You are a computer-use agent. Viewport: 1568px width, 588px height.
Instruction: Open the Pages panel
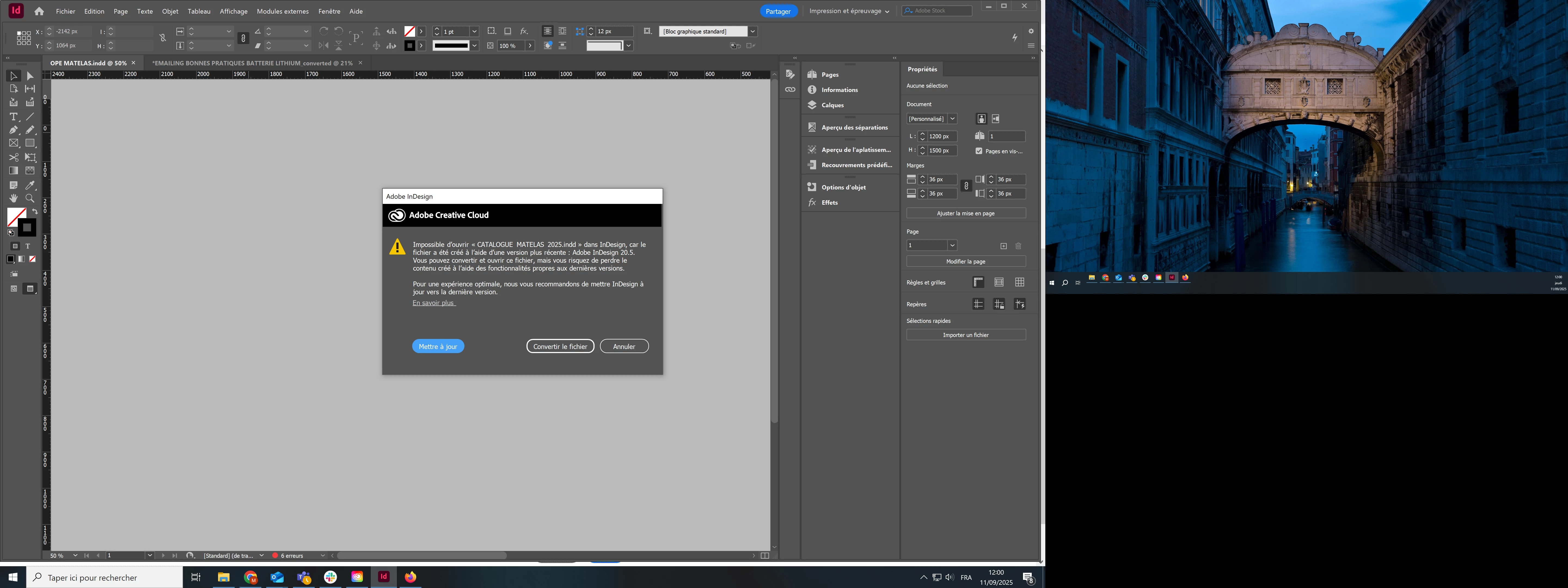(x=830, y=75)
